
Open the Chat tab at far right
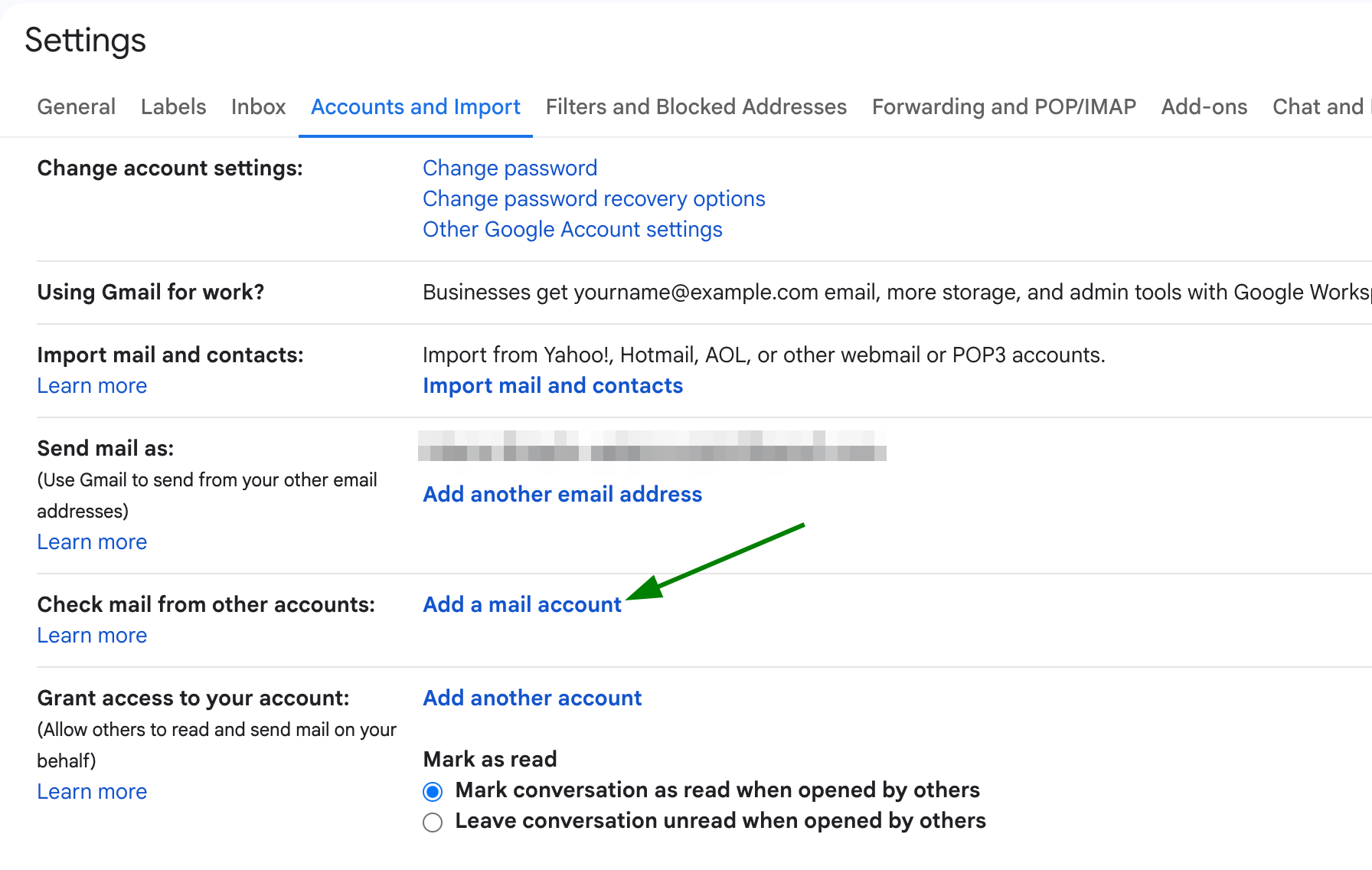click(x=1318, y=107)
